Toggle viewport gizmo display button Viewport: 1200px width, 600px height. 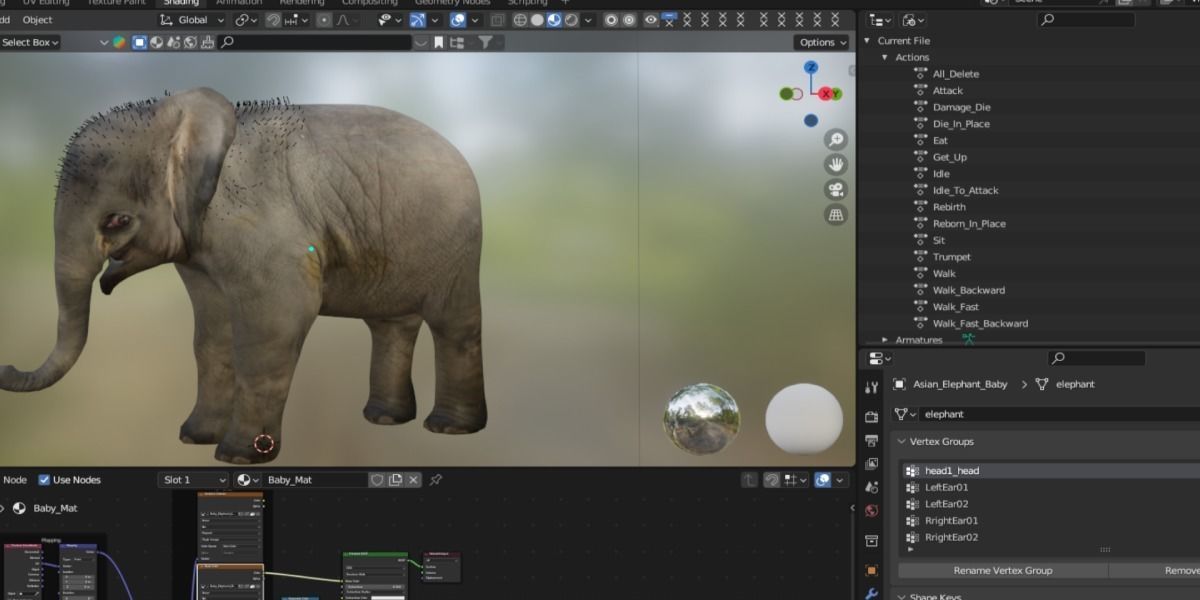[418, 20]
